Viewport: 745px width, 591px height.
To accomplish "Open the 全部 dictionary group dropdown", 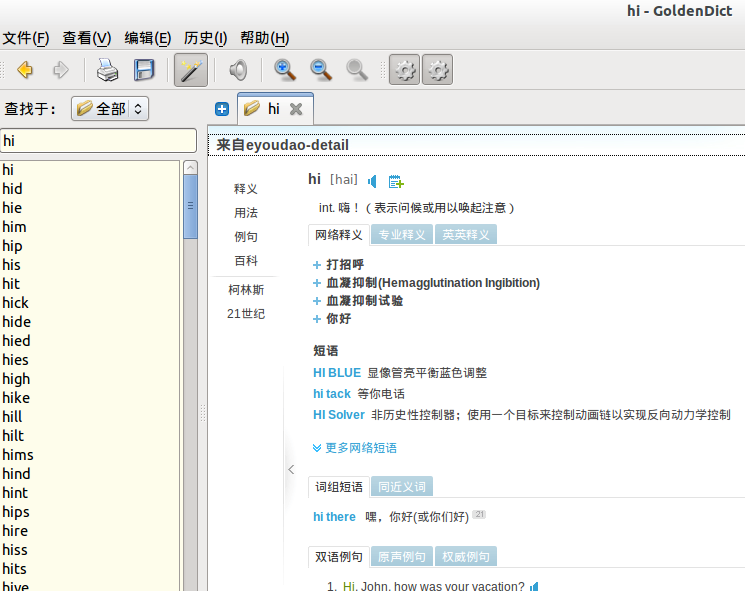I will click(x=110, y=109).
